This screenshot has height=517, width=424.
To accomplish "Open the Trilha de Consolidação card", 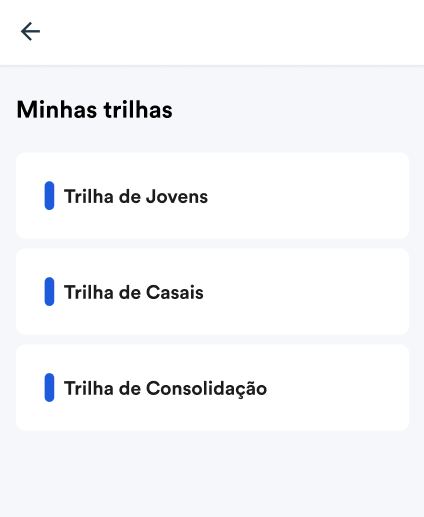I will [x=212, y=388].
